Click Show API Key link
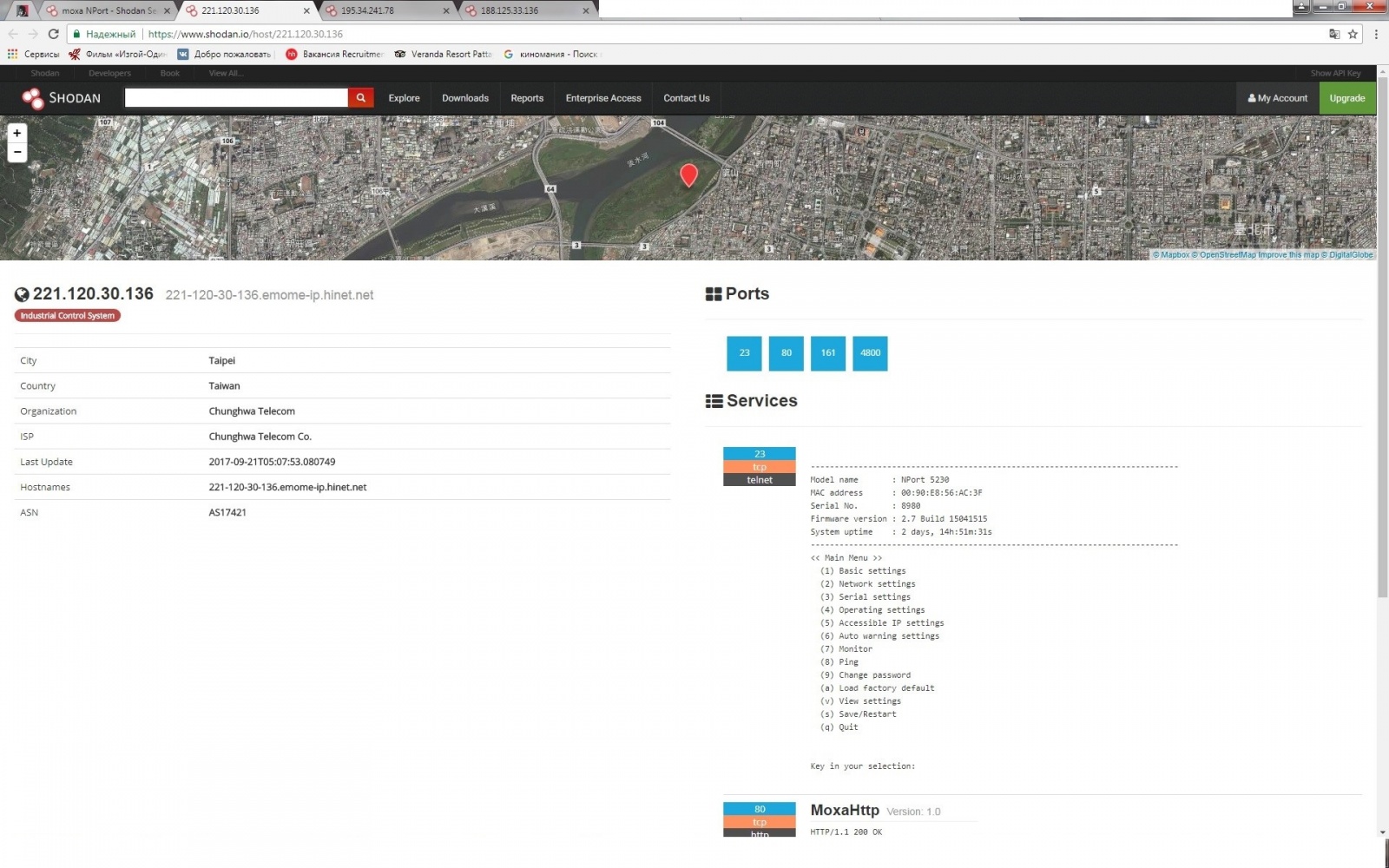 tap(1335, 73)
